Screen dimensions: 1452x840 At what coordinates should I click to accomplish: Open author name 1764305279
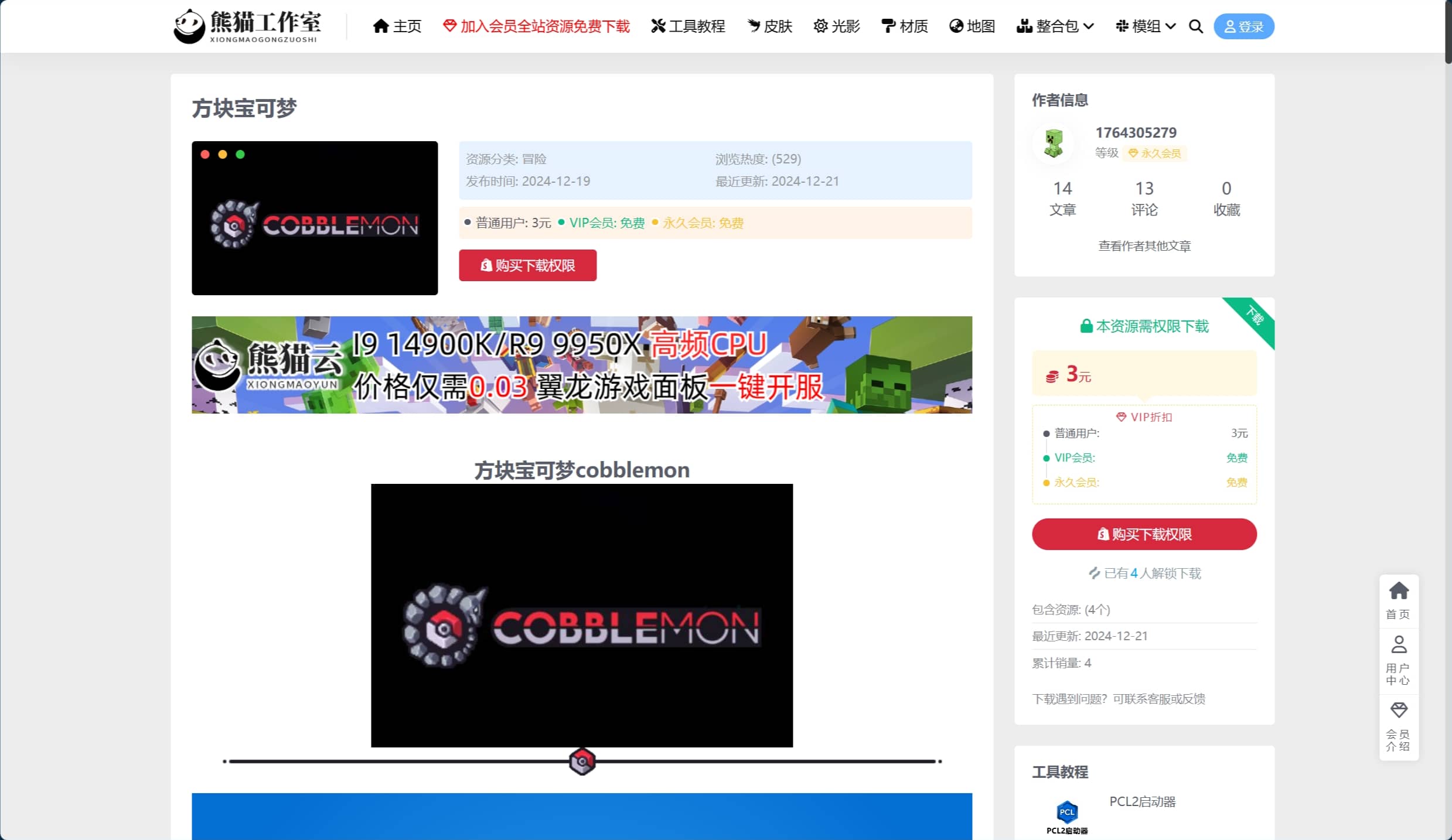(1136, 133)
